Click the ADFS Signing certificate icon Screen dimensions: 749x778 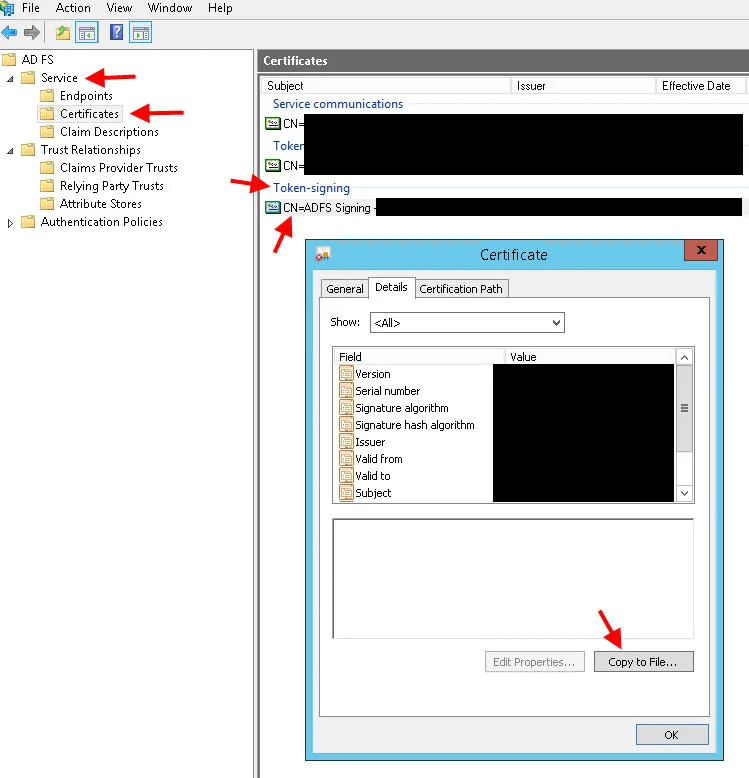(273, 207)
